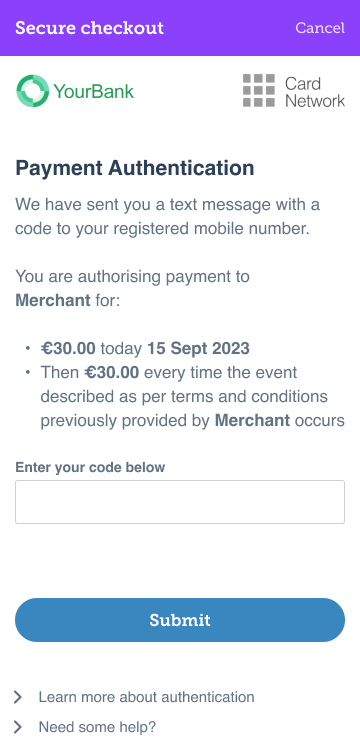Click the Card Network label text
The height and width of the screenshot is (754, 360).
click(315, 92)
